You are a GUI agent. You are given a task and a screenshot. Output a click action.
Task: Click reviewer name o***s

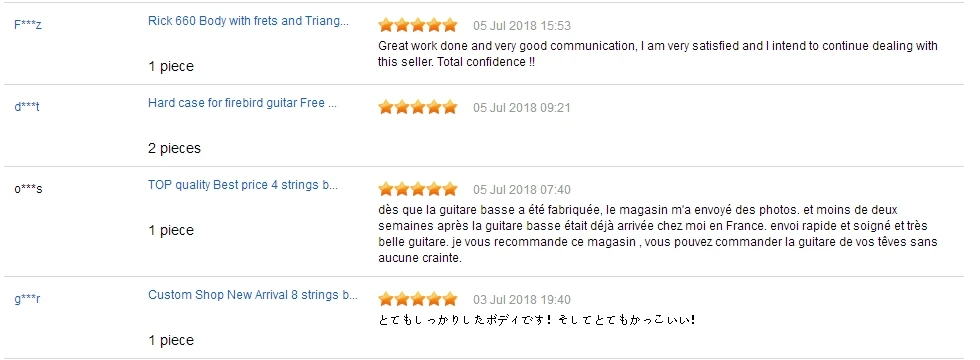[28, 189]
